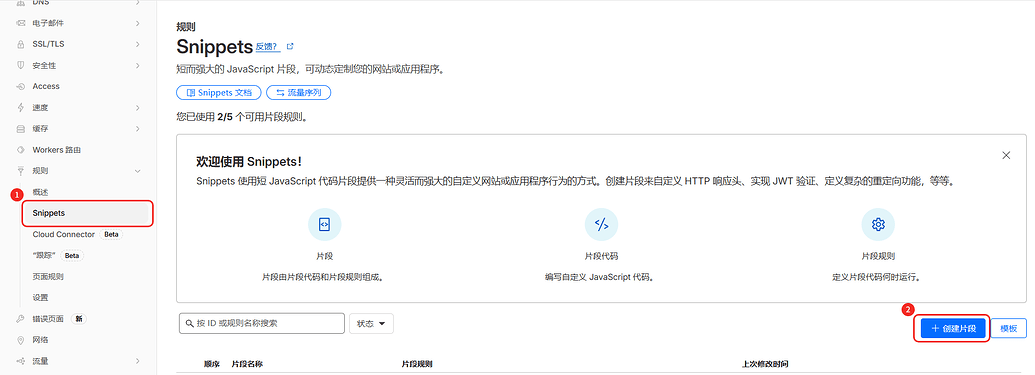The image size is (1035, 375).
Task: Click the 上次修改时间 column header
Action: pos(765,364)
